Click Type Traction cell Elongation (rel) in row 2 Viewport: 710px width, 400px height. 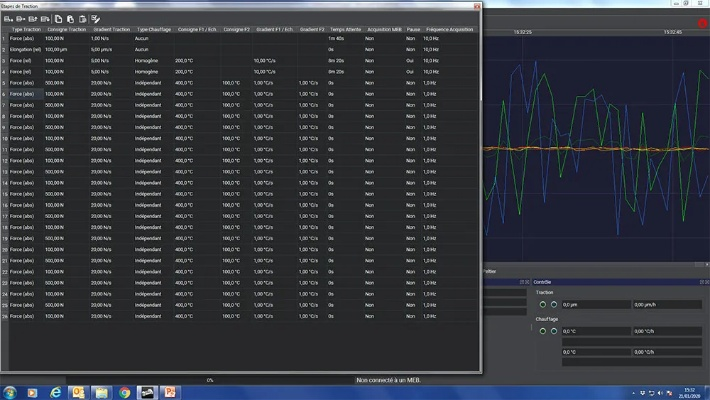(x=26, y=48)
